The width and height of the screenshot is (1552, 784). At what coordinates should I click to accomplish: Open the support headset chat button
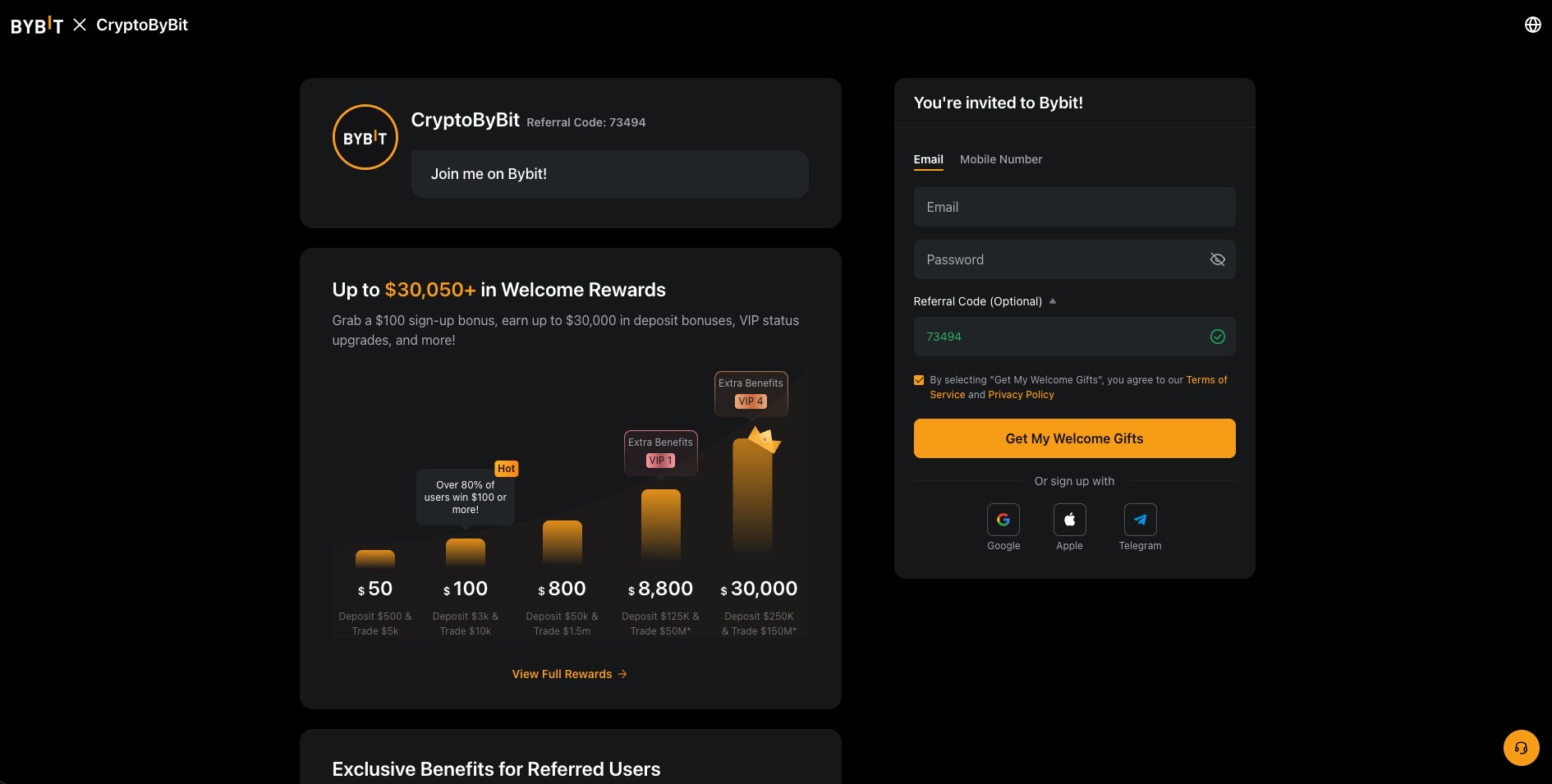1521,748
